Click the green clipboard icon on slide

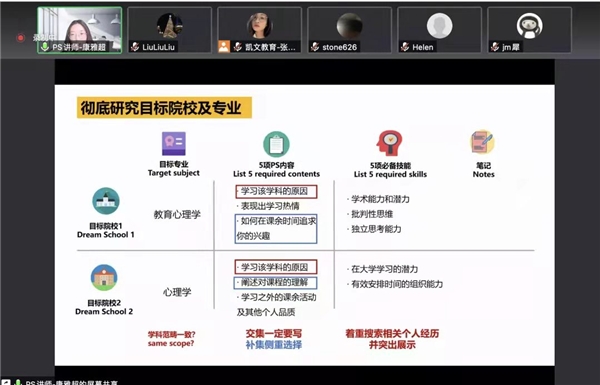(276, 144)
